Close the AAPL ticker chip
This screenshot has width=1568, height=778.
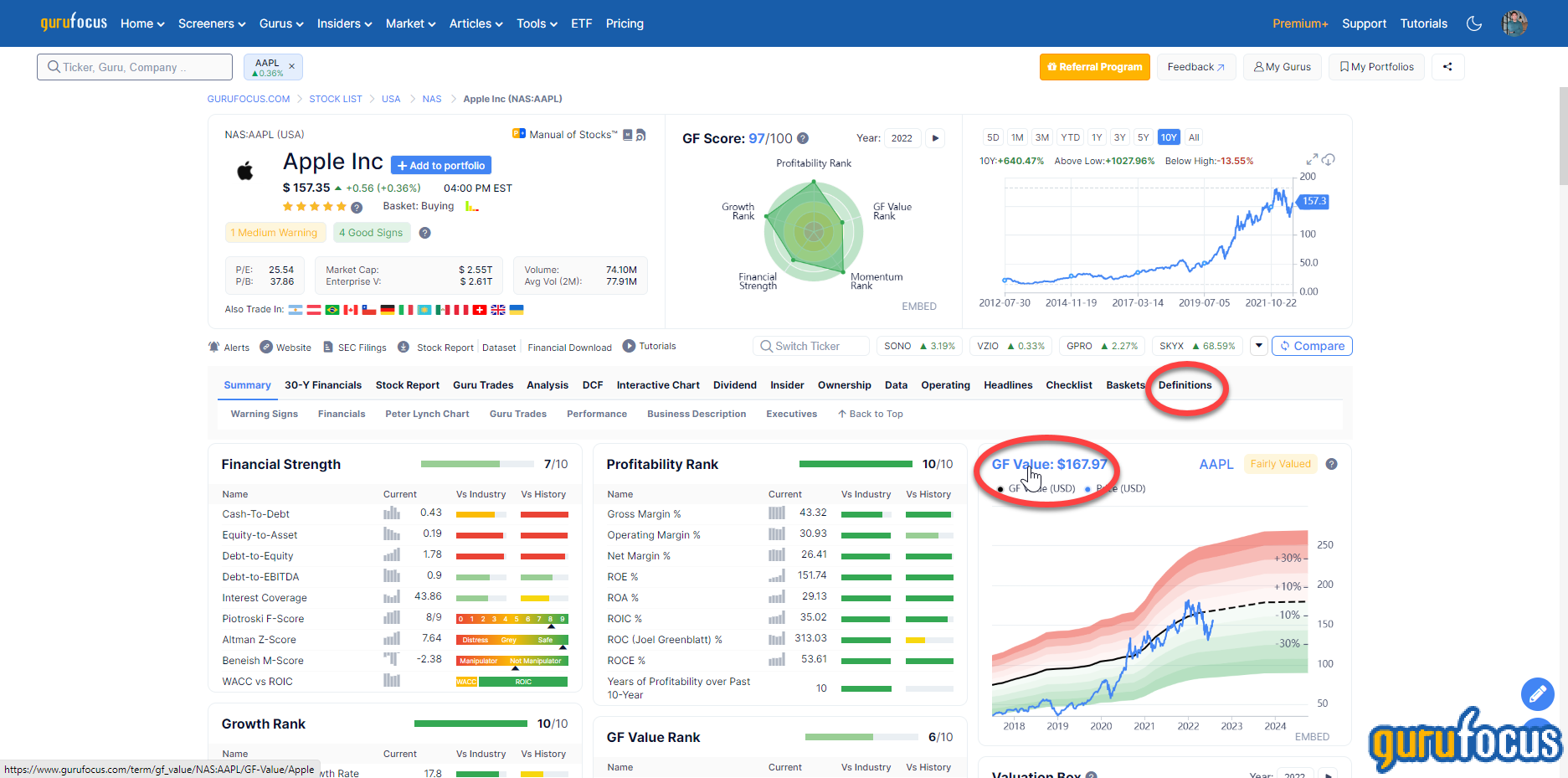(291, 66)
